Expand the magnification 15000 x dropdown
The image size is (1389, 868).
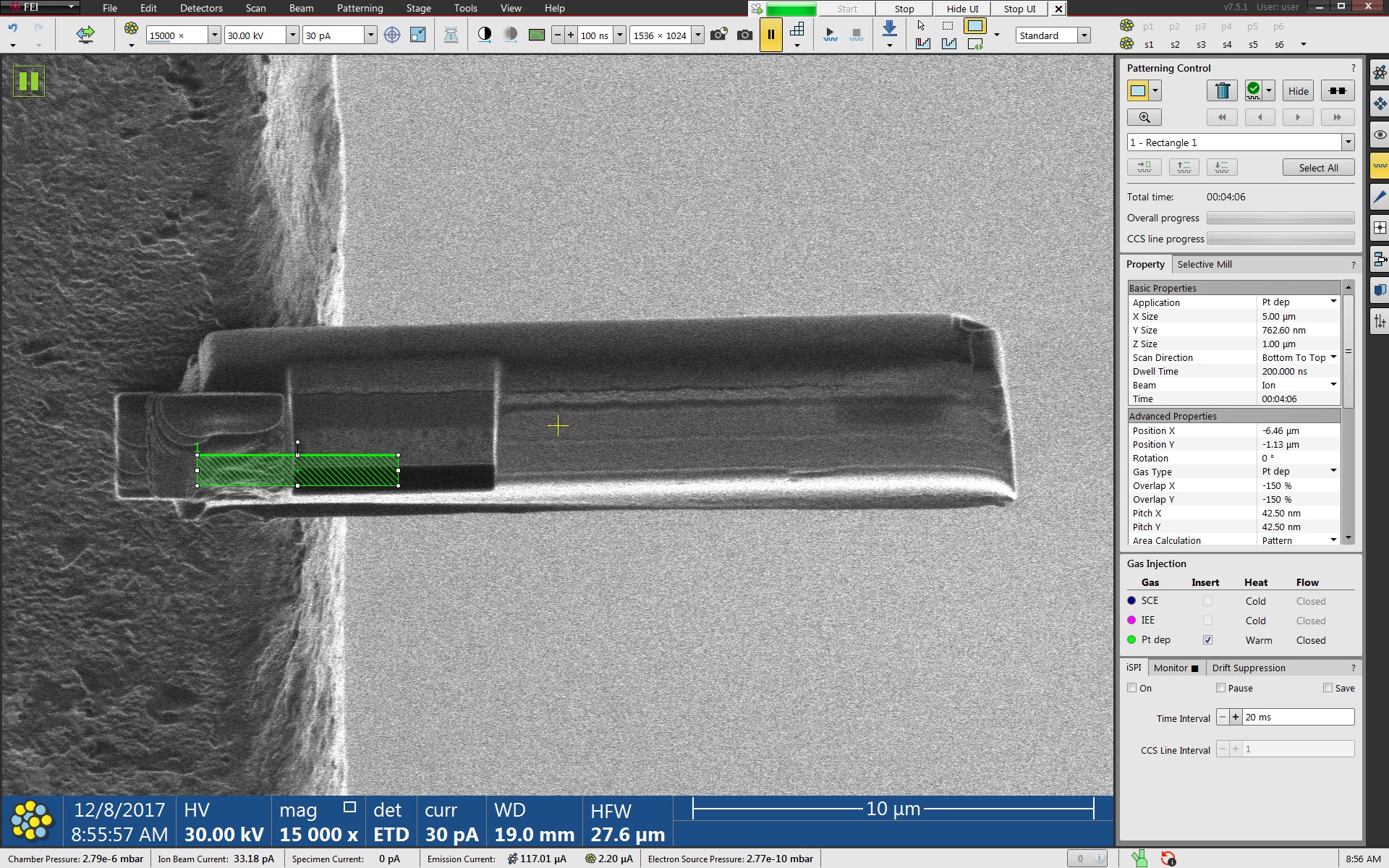[214, 35]
